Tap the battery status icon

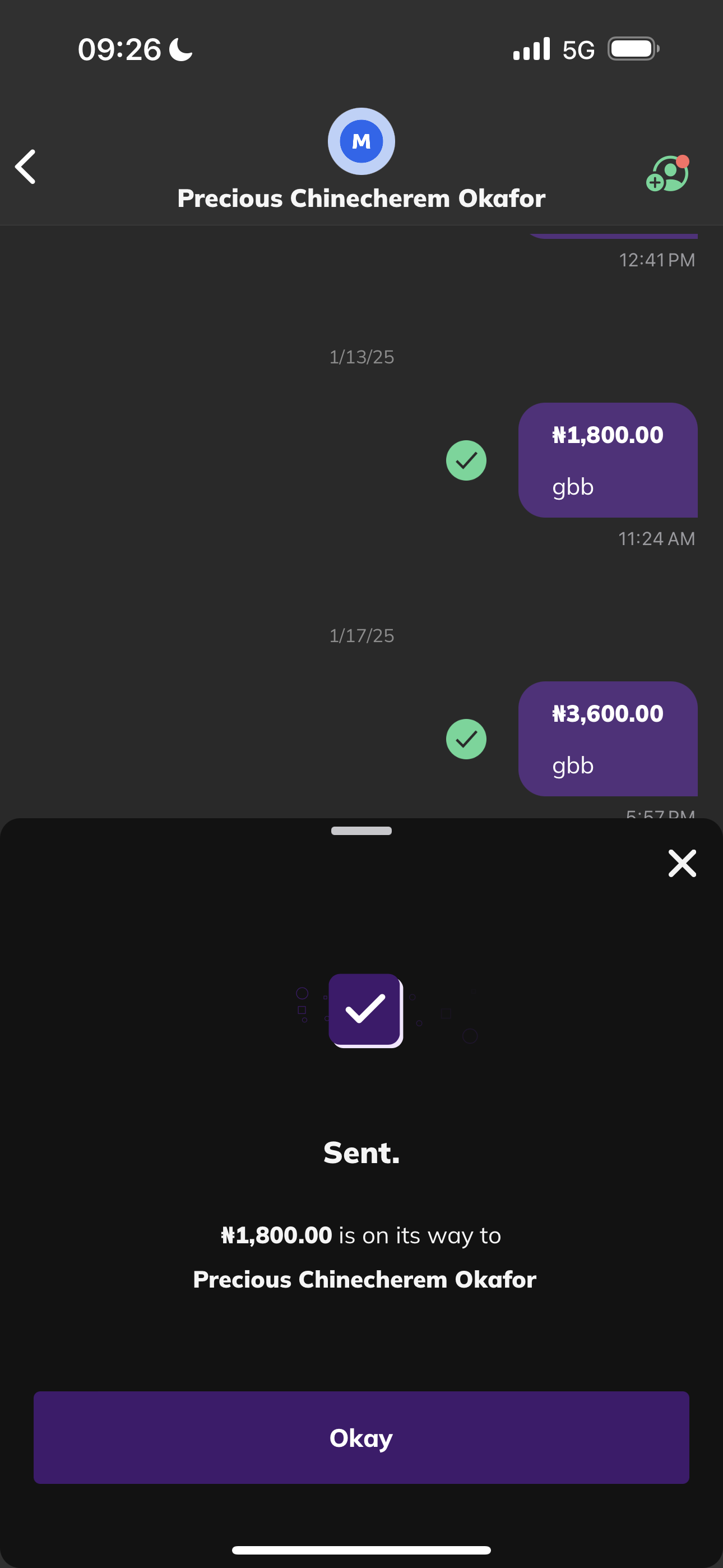coord(633,49)
